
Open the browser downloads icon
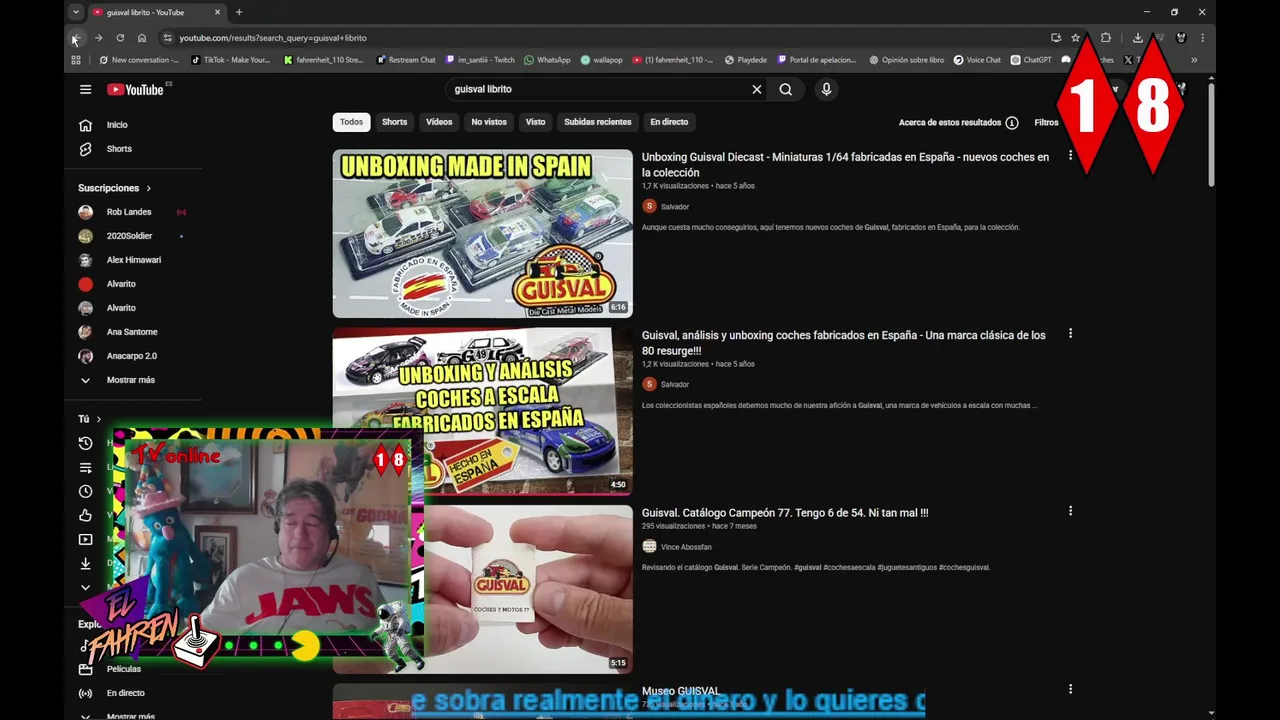click(1138, 38)
